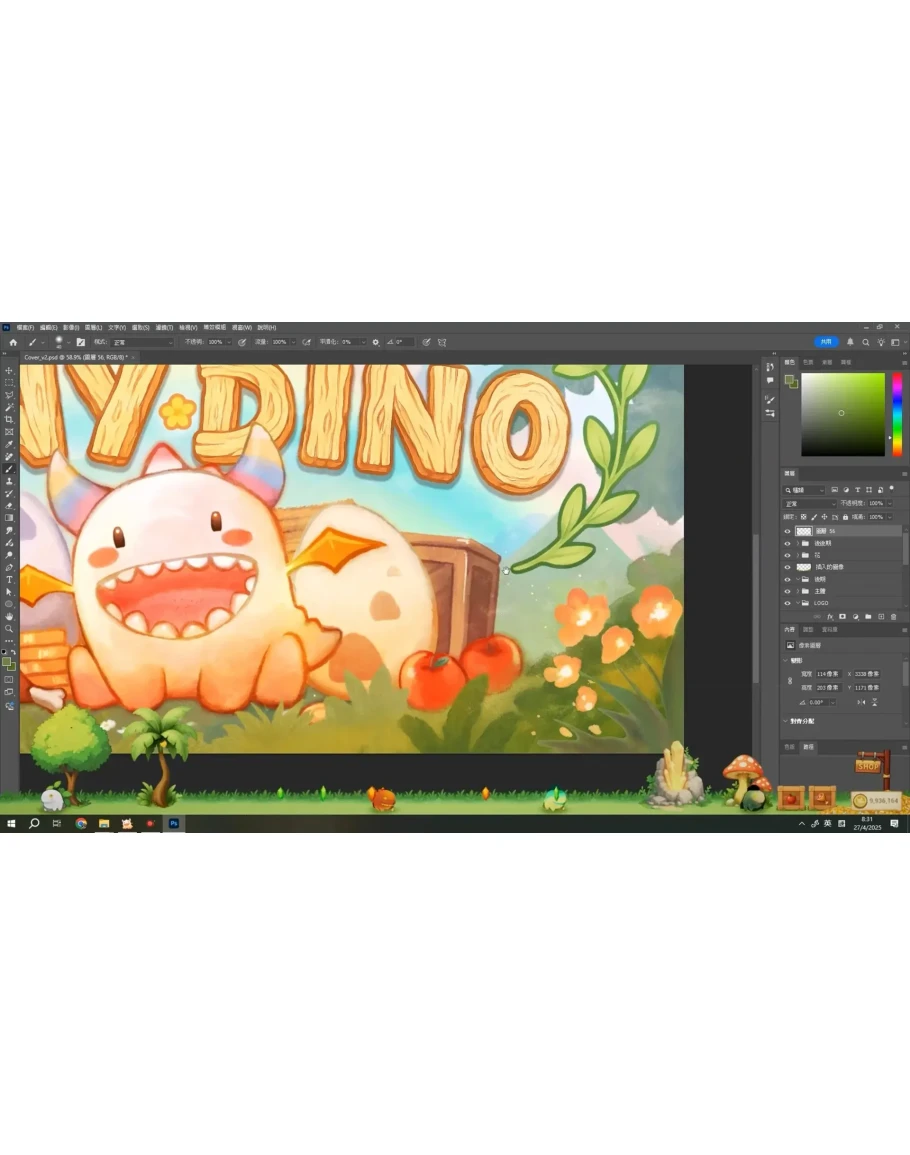Click the fx layer style icon
The width and height of the screenshot is (910, 1155).
click(x=830, y=616)
